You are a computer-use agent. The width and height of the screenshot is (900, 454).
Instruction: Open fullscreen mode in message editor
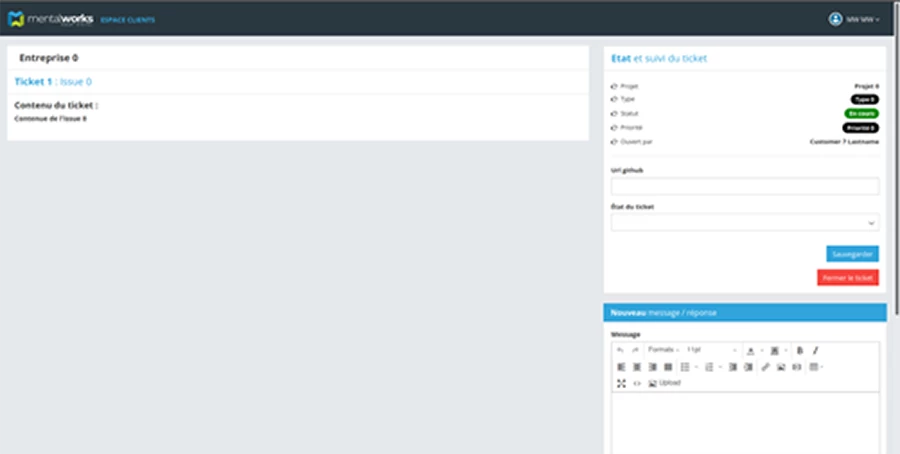620,383
